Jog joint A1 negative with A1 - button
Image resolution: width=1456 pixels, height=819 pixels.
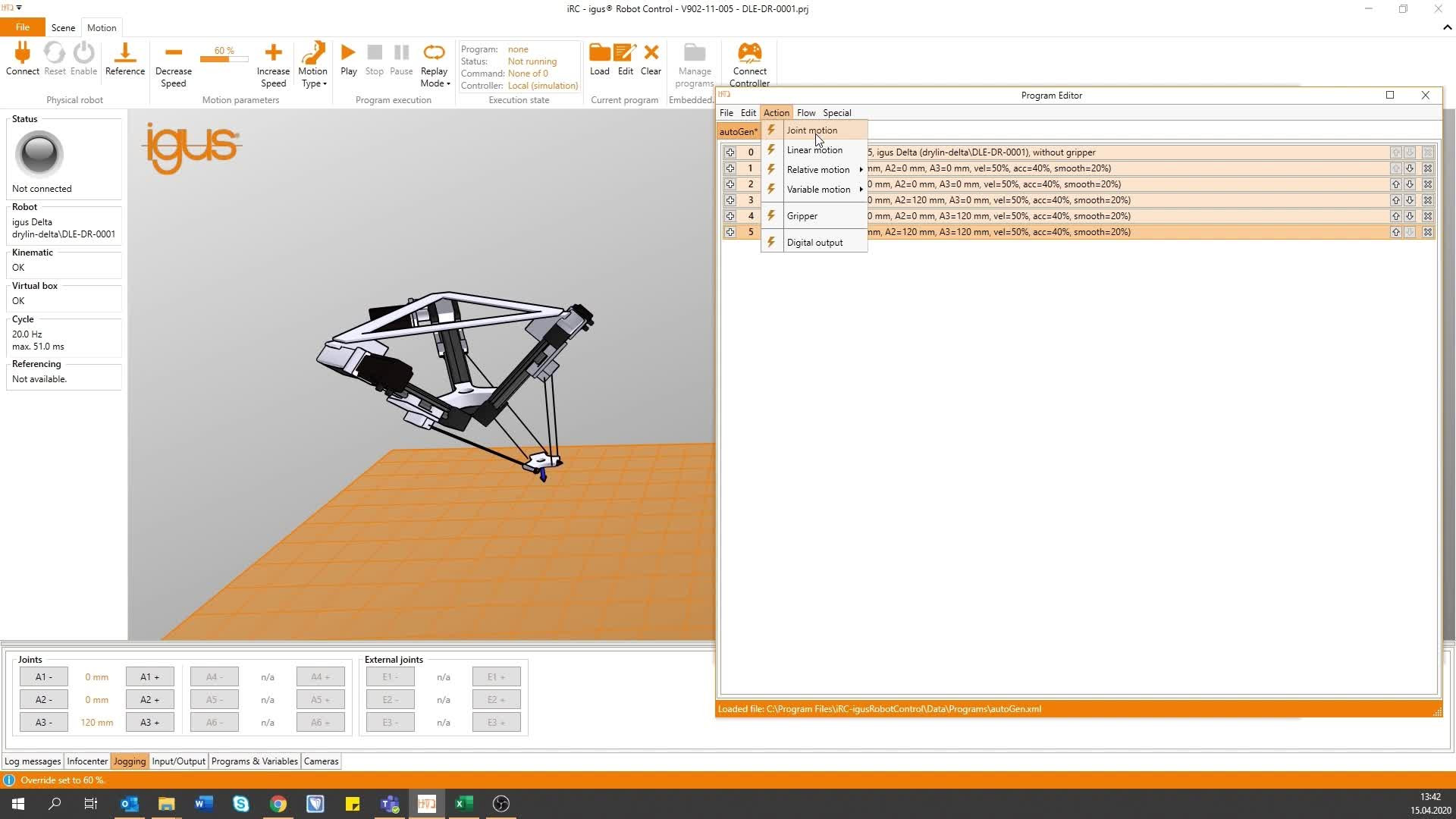(44, 677)
